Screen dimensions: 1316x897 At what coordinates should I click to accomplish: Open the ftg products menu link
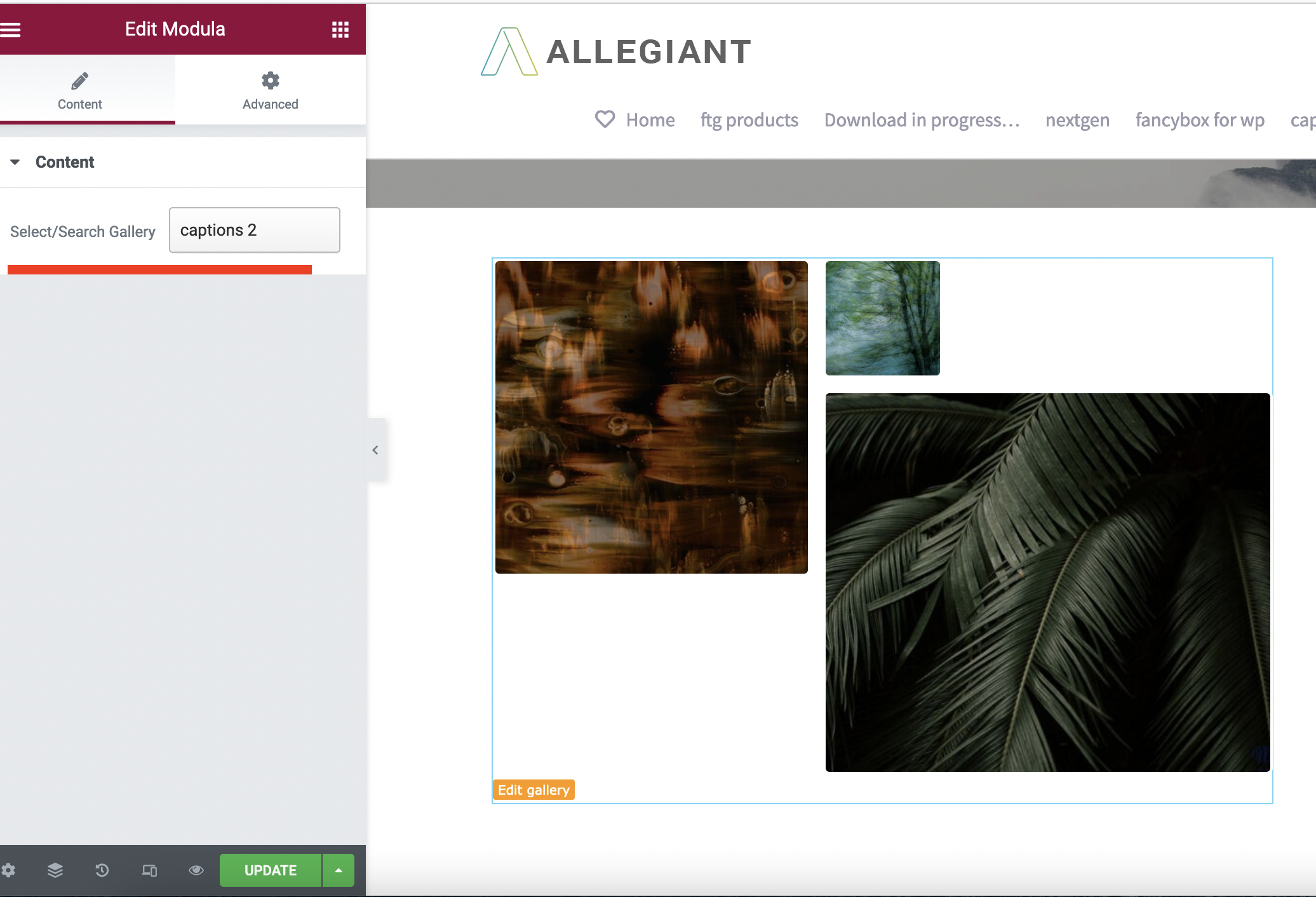749,120
